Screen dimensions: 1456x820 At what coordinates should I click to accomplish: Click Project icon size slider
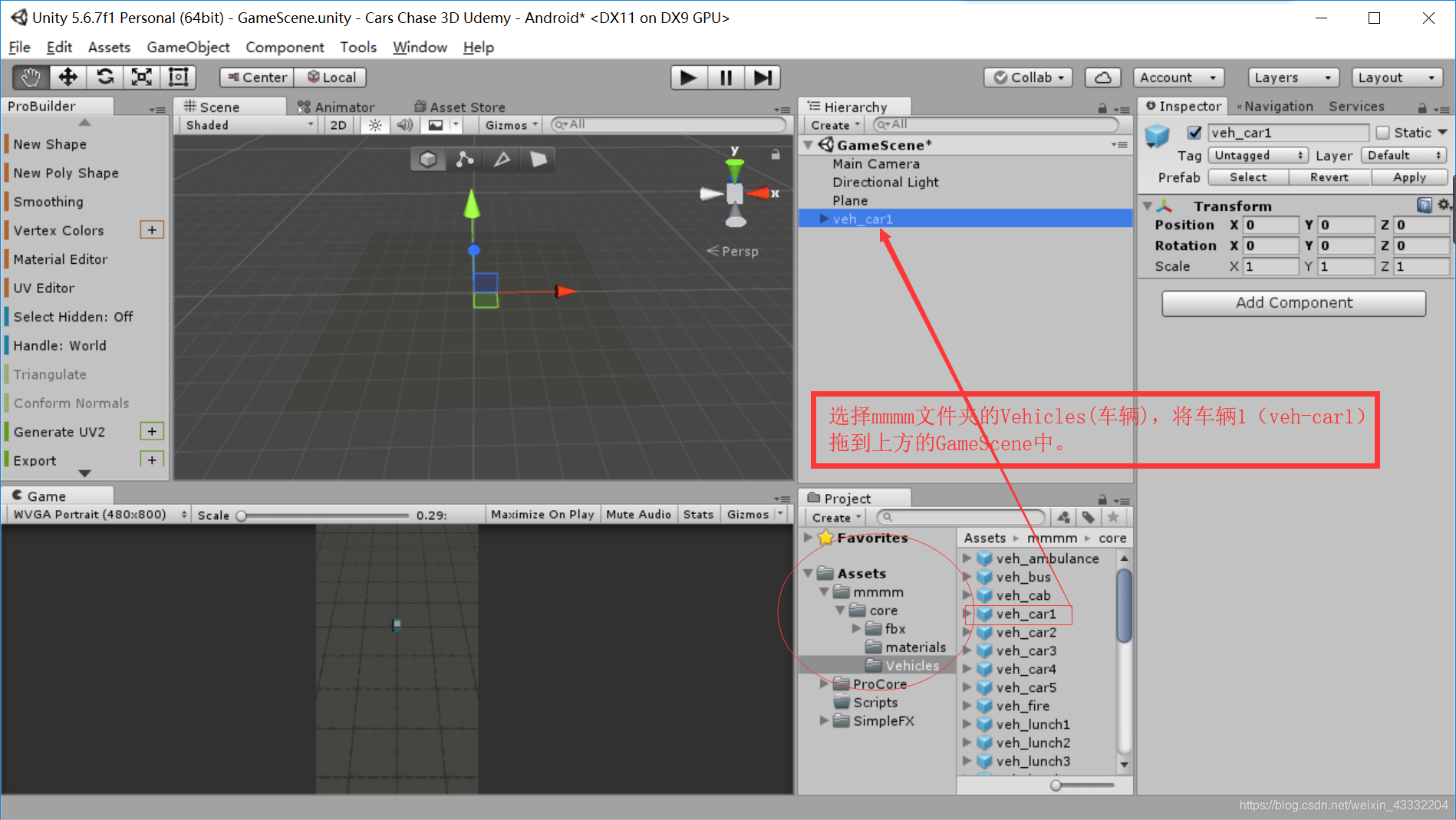[1084, 785]
